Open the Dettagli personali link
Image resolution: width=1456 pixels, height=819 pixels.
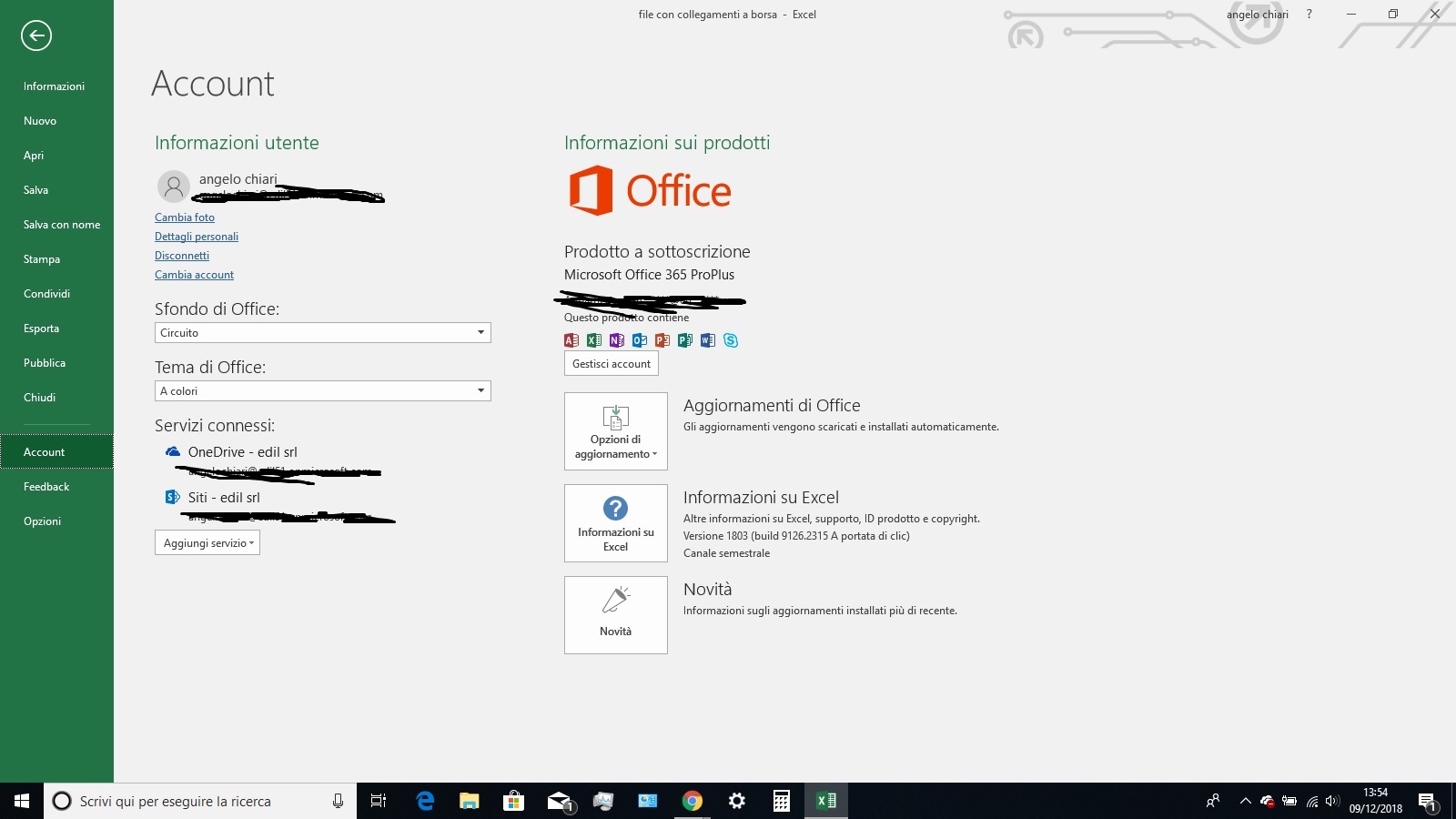197,237
